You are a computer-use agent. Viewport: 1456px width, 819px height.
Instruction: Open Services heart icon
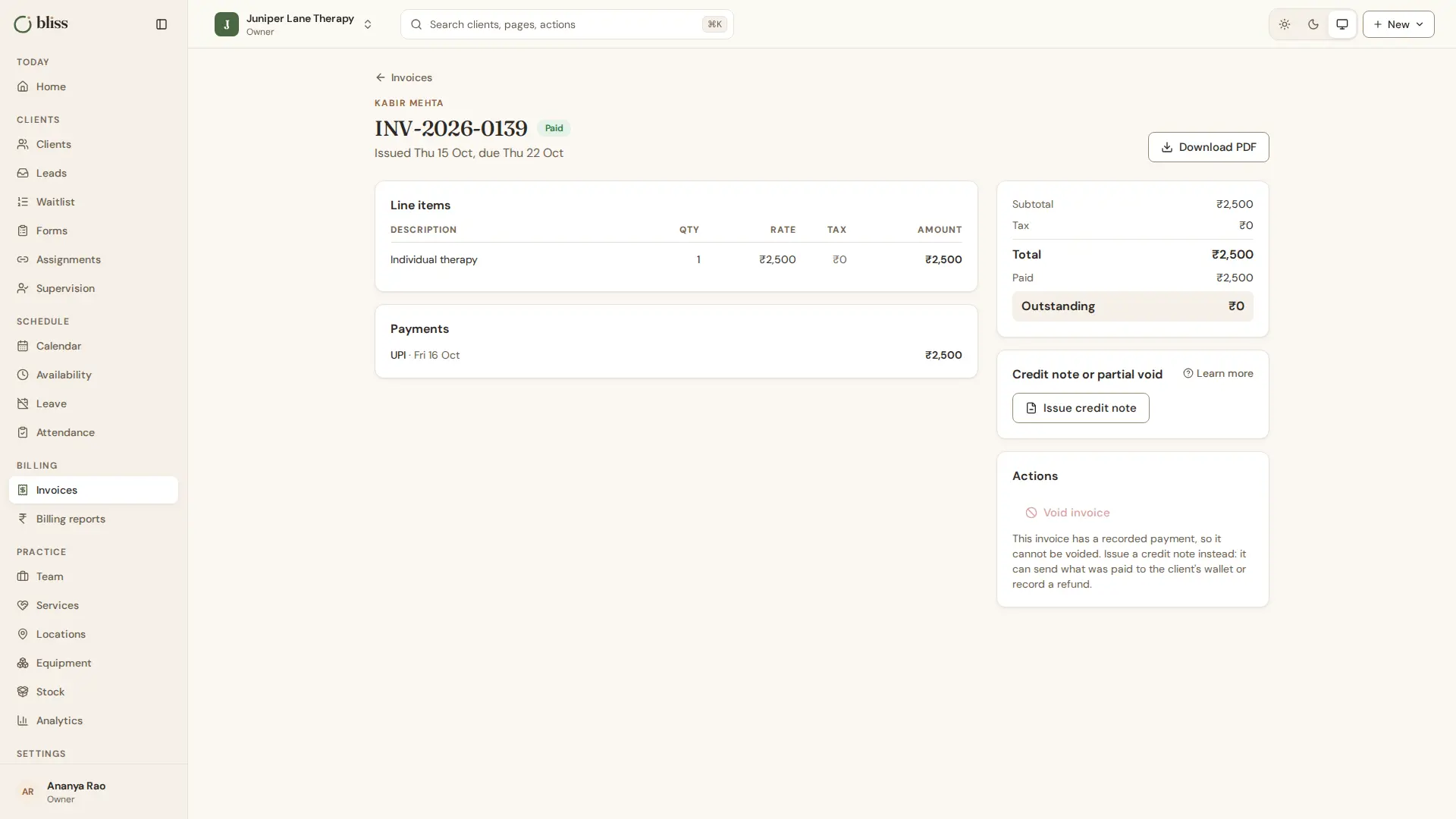click(x=23, y=605)
